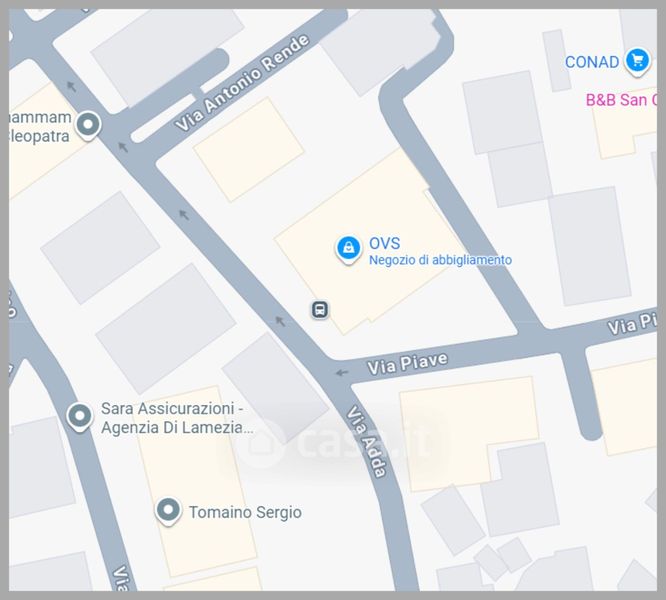
Task: Select the CONAD shopping cart marker
Action: click(x=637, y=62)
